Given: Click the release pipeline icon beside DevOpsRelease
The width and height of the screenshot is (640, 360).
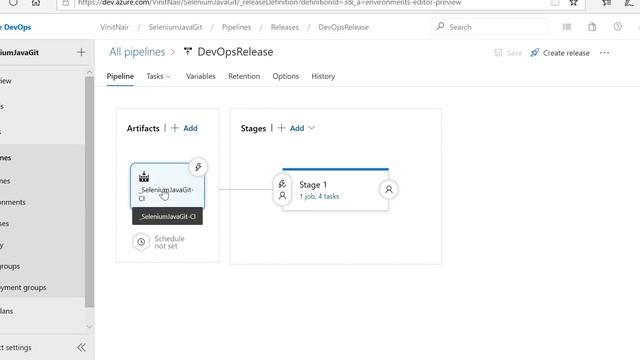Looking at the screenshot, I should point(188,51).
